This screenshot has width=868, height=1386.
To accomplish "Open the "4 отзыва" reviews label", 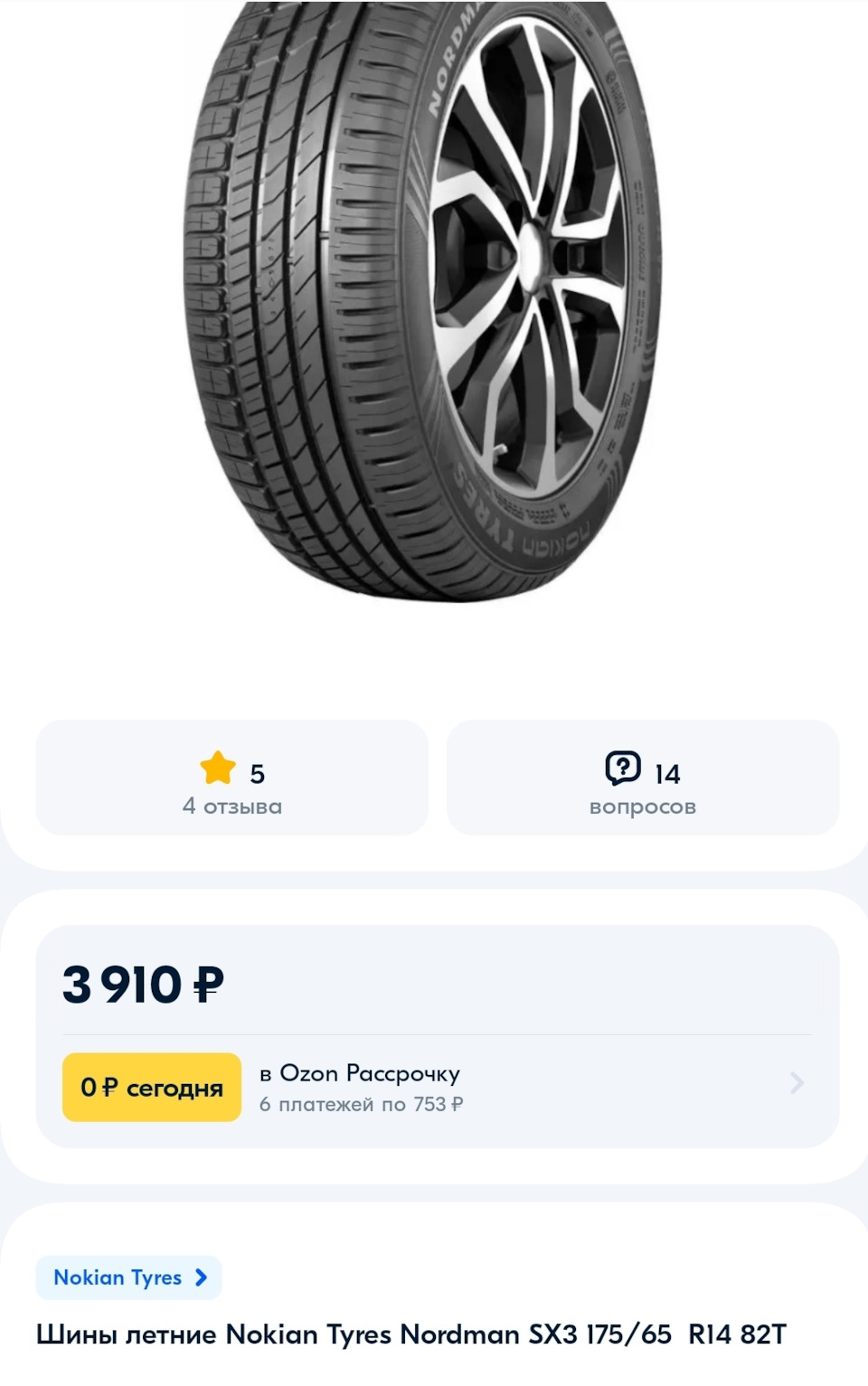I will click(x=232, y=806).
